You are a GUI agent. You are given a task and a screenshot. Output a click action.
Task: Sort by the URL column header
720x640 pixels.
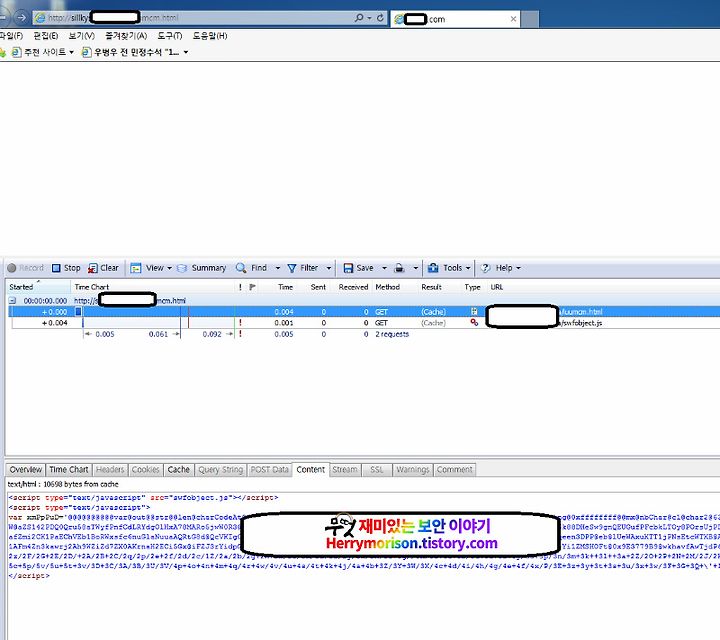[497, 287]
